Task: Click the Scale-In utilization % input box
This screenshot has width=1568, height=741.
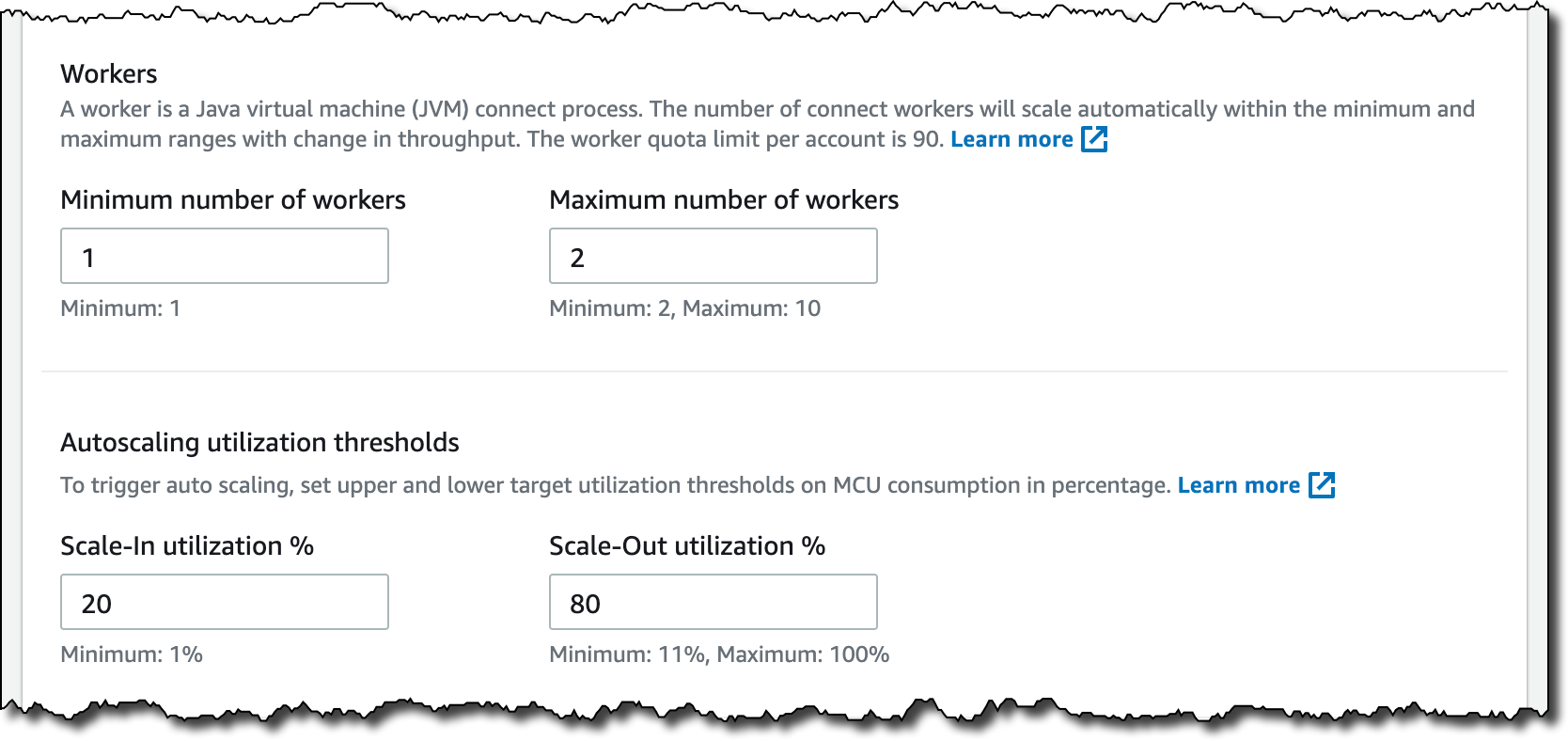Action: [224, 602]
